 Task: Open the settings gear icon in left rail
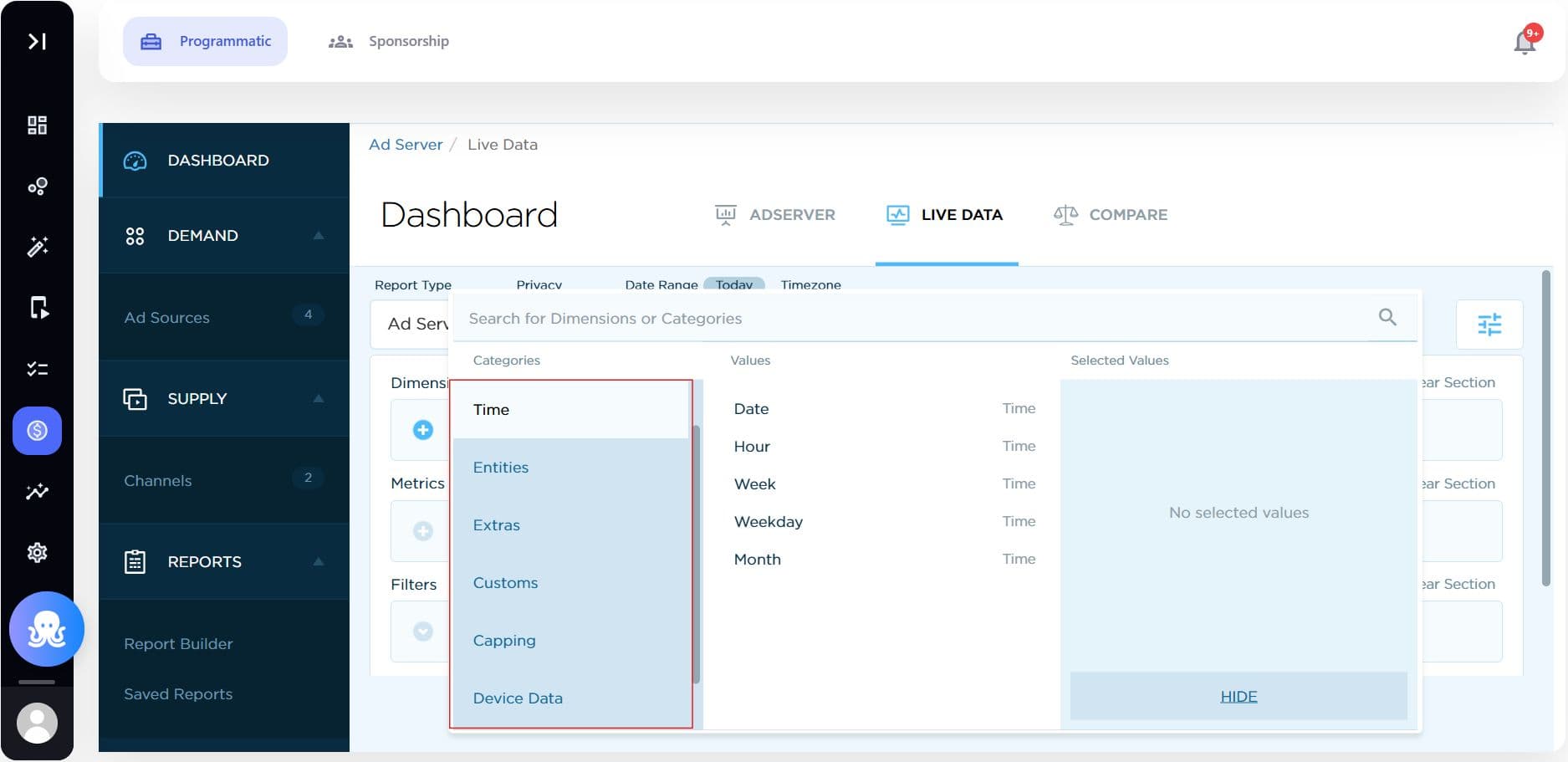[x=37, y=552]
